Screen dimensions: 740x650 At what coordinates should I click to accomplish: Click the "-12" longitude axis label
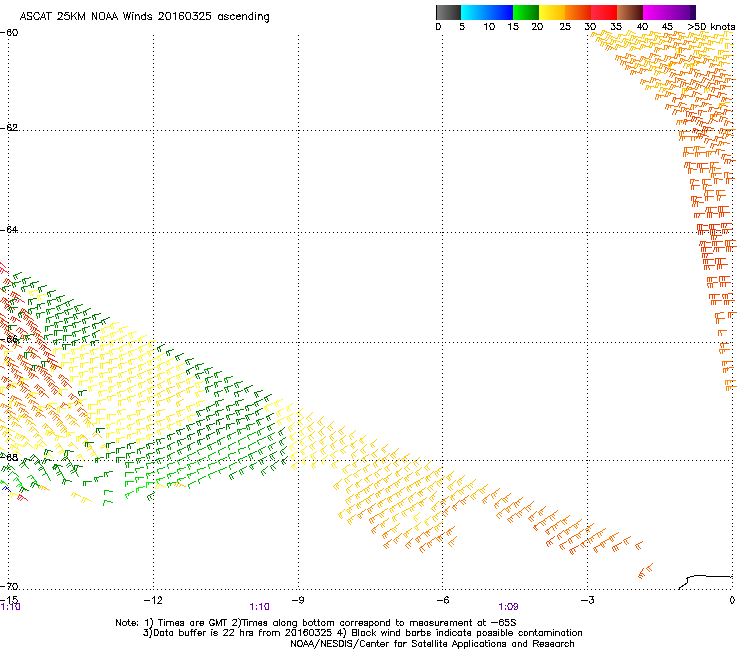tap(153, 600)
